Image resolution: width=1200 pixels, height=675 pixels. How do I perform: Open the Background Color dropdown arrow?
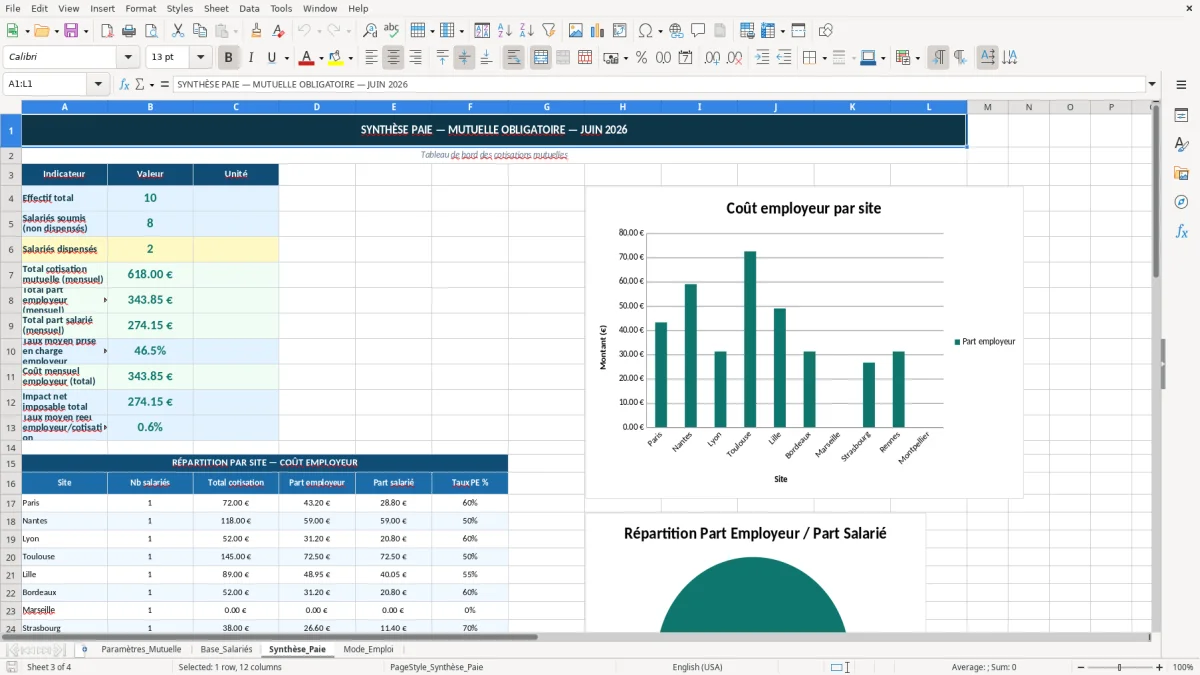click(x=351, y=58)
